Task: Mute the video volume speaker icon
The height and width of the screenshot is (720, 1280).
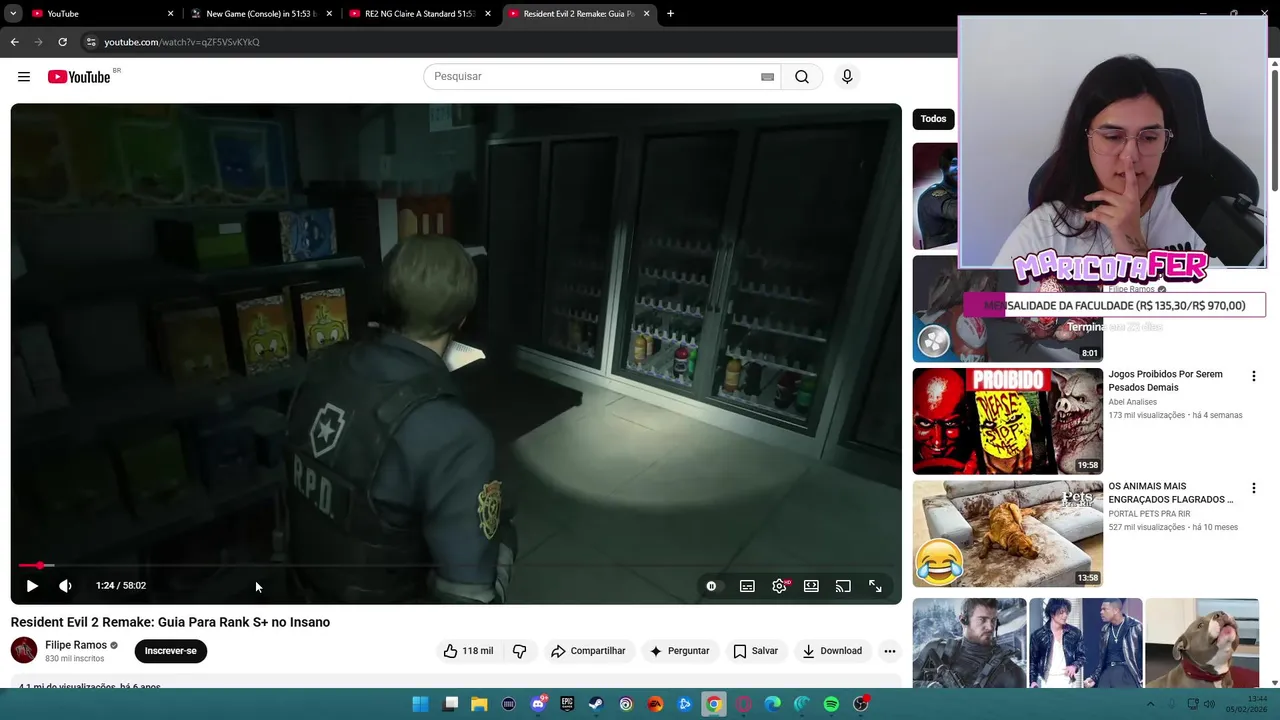Action: [x=65, y=586]
